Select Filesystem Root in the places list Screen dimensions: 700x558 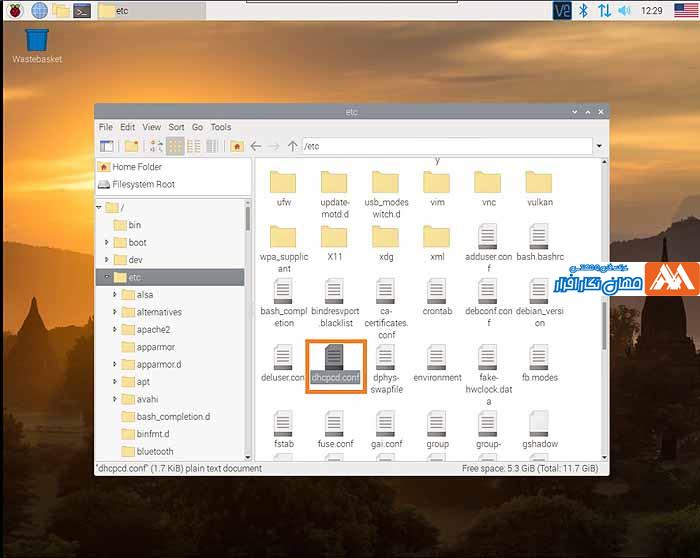coord(143,184)
